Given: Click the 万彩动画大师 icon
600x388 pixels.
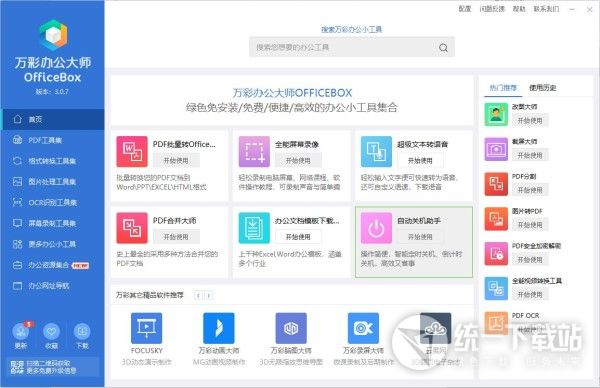Looking at the screenshot, I should coord(218,328).
